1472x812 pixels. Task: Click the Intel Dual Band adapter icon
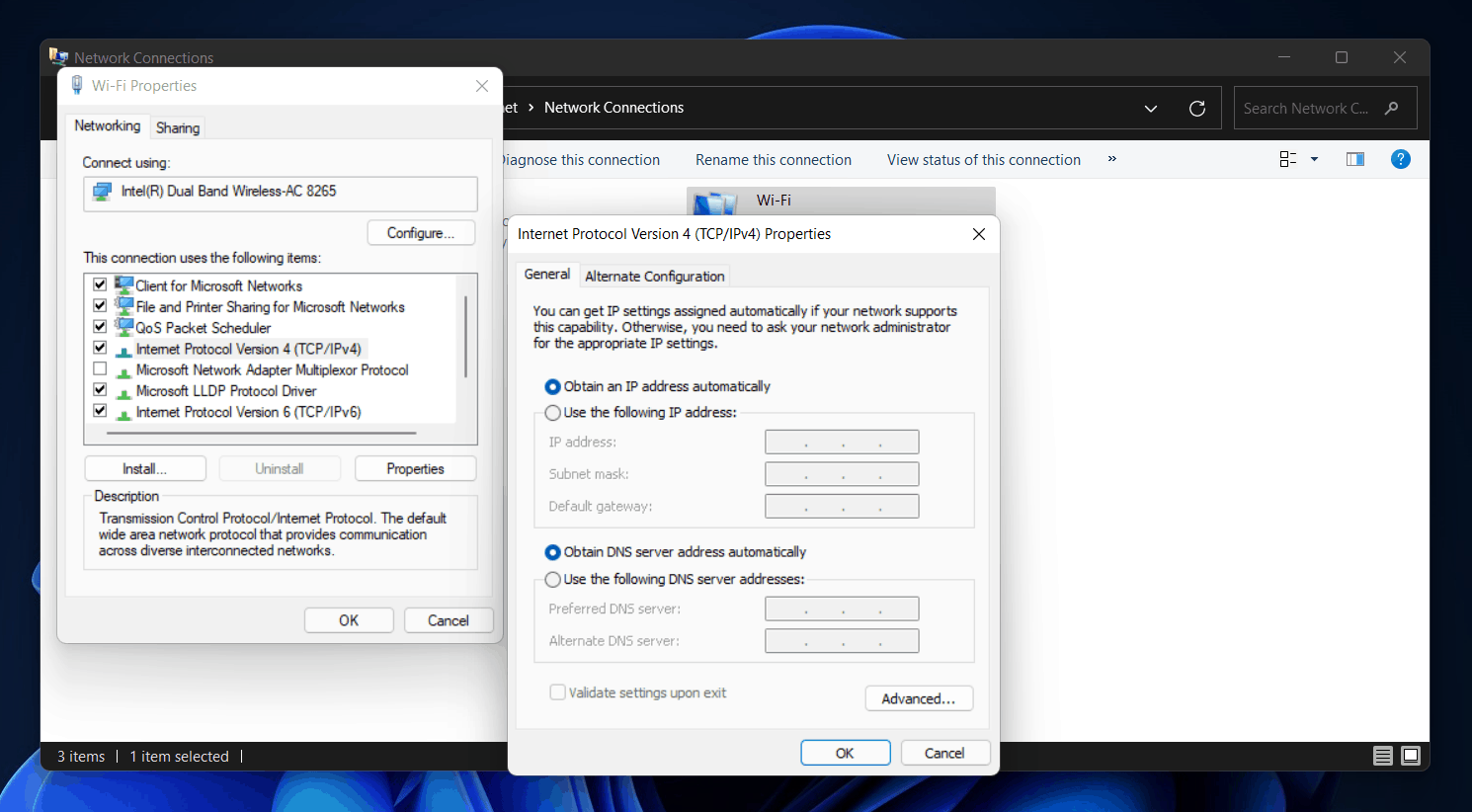click(102, 192)
